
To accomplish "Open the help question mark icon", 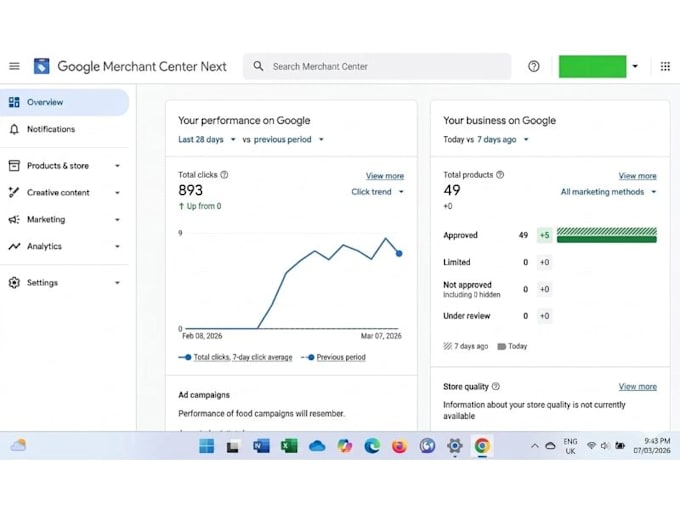I will (x=533, y=66).
